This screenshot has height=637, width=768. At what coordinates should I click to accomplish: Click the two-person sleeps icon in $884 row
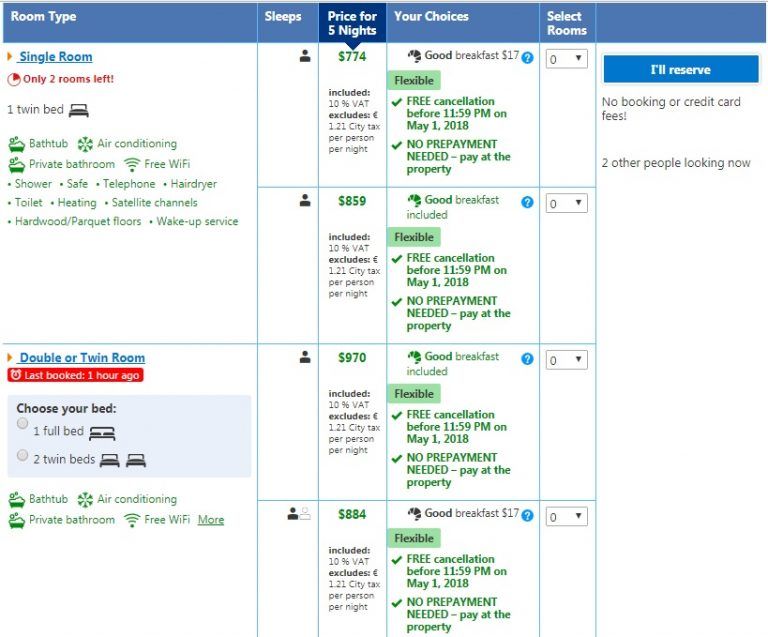[x=299, y=514]
